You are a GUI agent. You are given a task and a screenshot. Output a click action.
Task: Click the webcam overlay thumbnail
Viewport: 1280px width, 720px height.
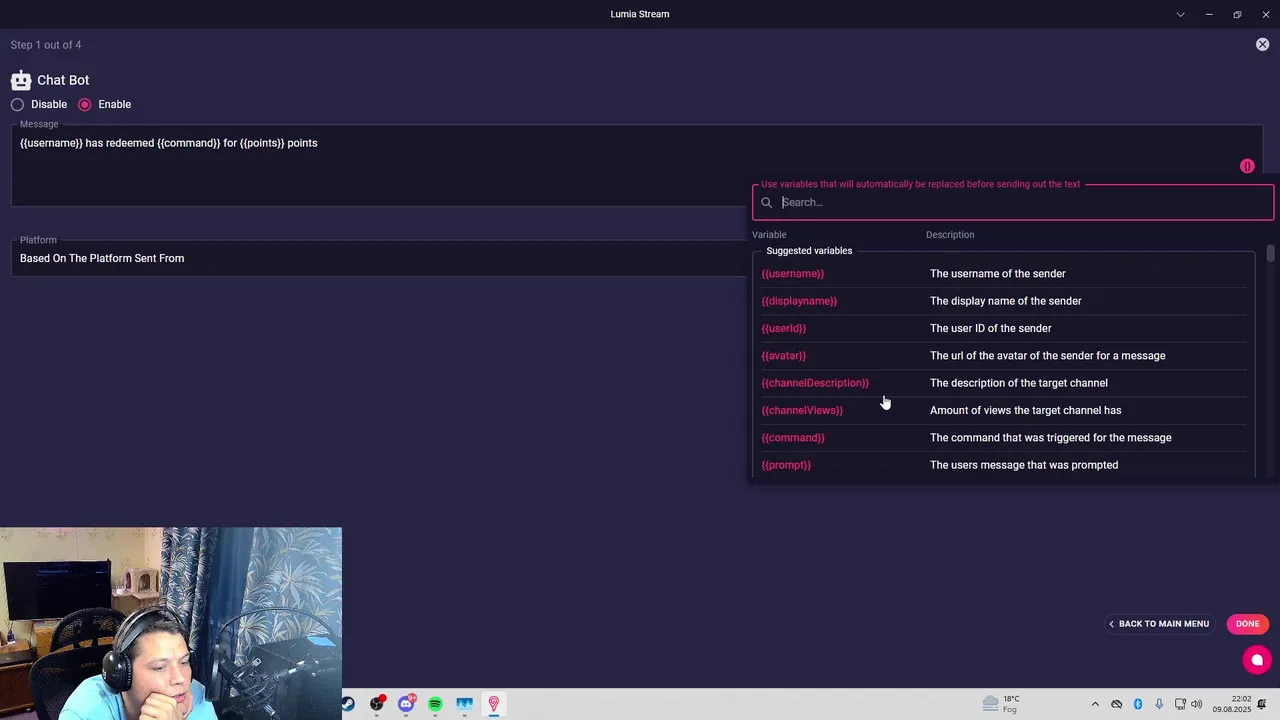pyautogui.click(x=171, y=623)
